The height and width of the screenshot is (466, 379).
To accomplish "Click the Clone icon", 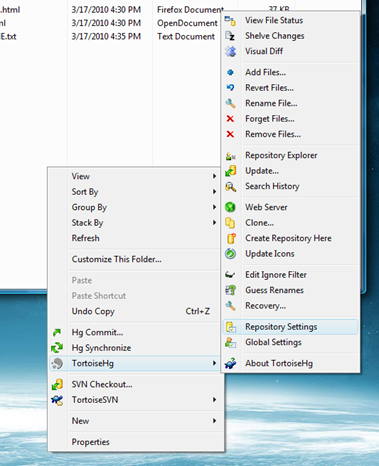I will point(230,223).
